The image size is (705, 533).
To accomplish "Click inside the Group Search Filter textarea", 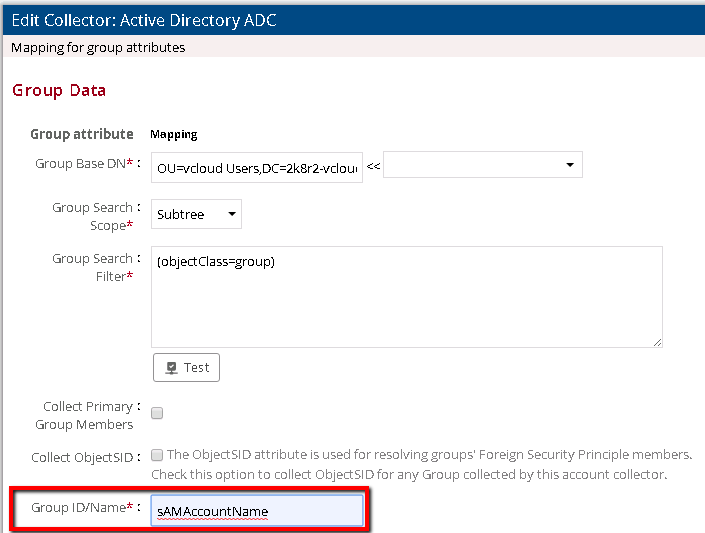I will pyautogui.click(x=406, y=296).
